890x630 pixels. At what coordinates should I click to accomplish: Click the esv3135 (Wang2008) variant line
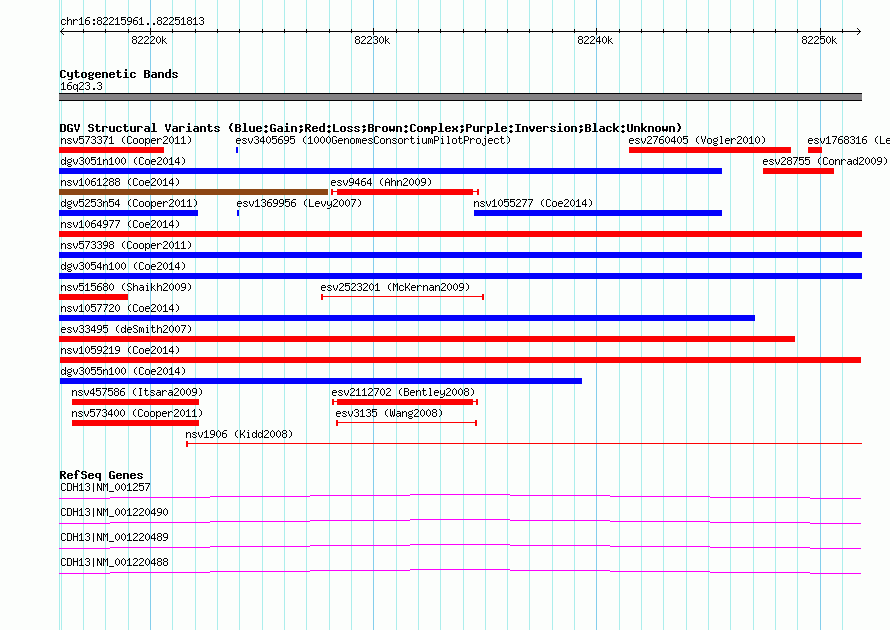pyautogui.click(x=406, y=423)
